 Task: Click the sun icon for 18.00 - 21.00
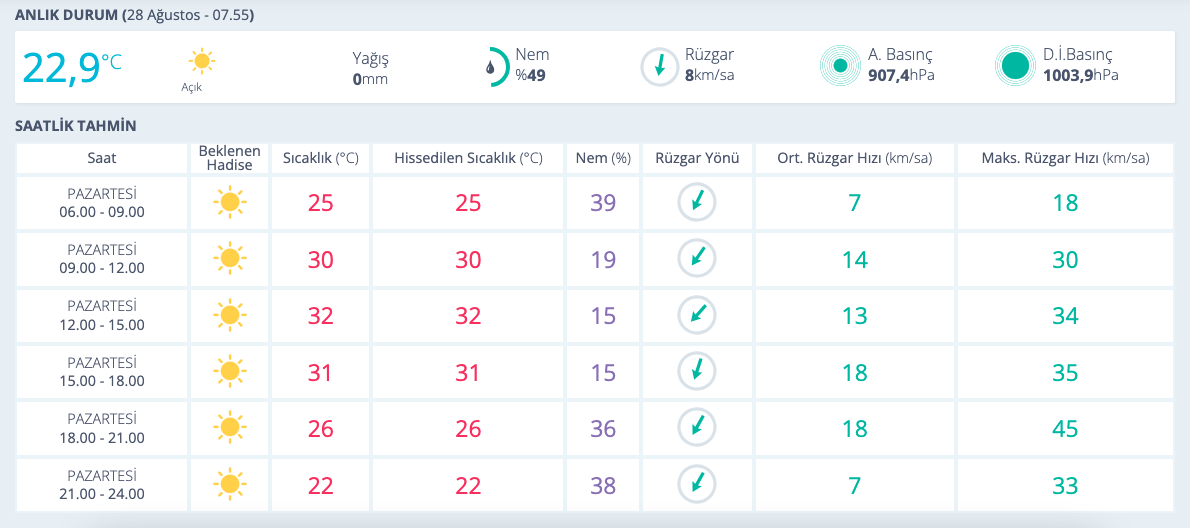coord(229,428)
